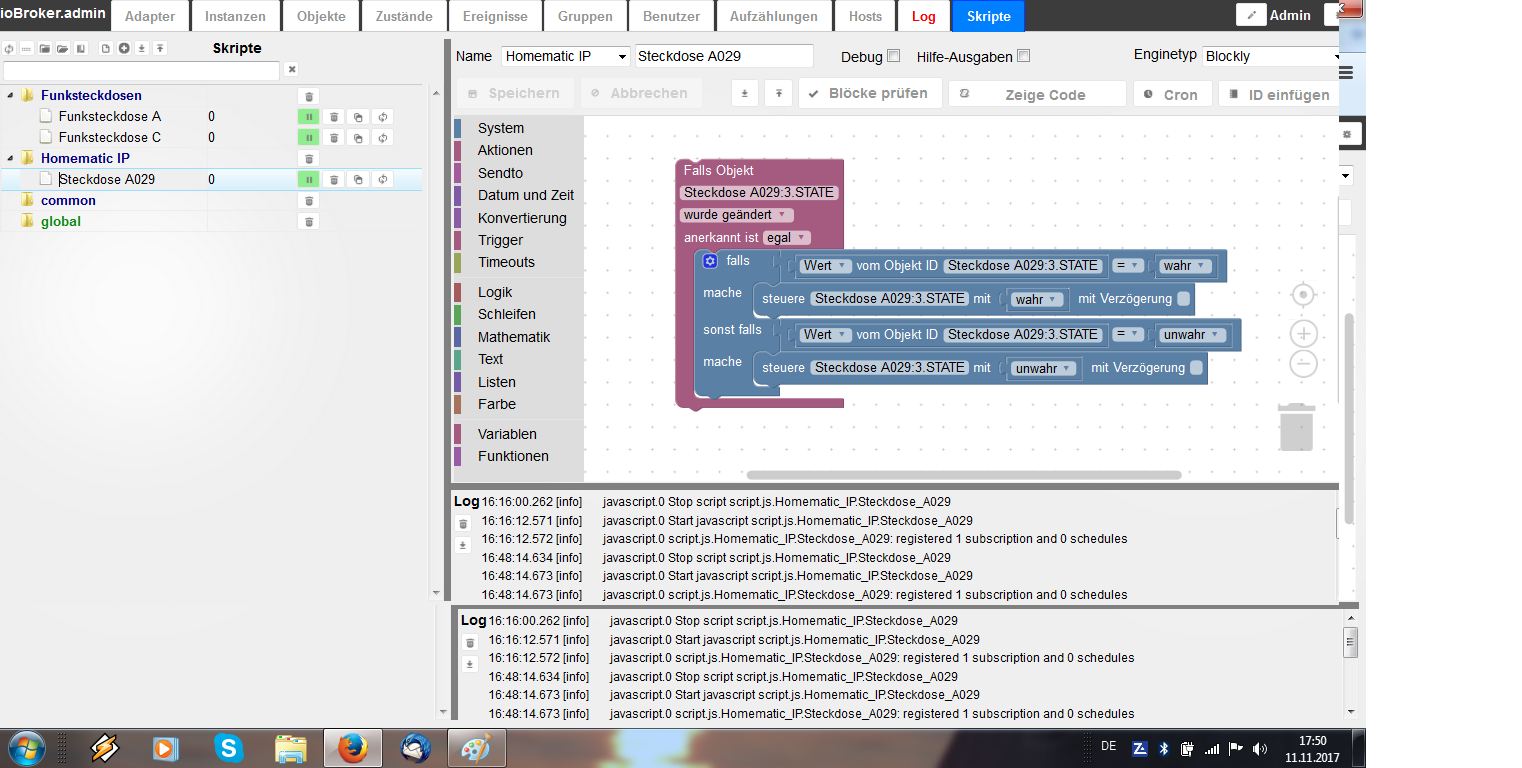The height and width of the screenshot is (768, 1522).
Task: Clear the script filter with the X icon
Action: [292, 69]
